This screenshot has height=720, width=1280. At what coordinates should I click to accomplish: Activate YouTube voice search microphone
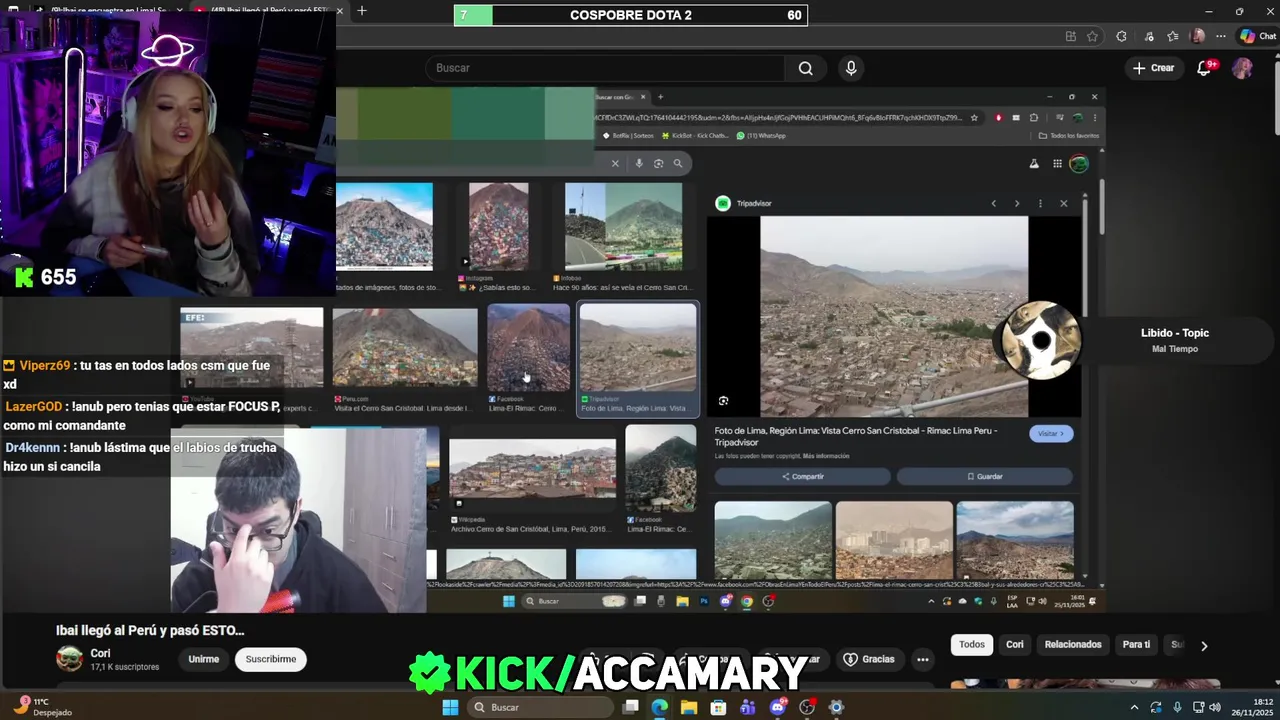point(851,68)
